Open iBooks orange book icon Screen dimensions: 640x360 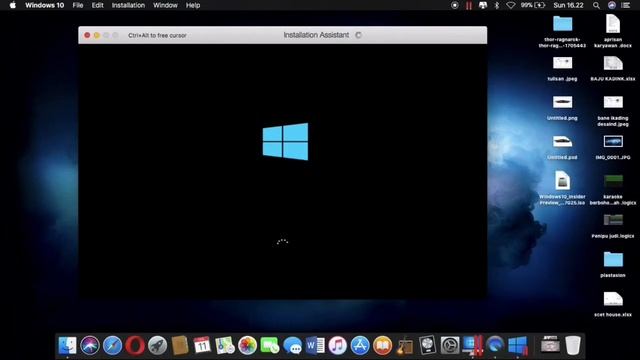[x=382, y=345]
